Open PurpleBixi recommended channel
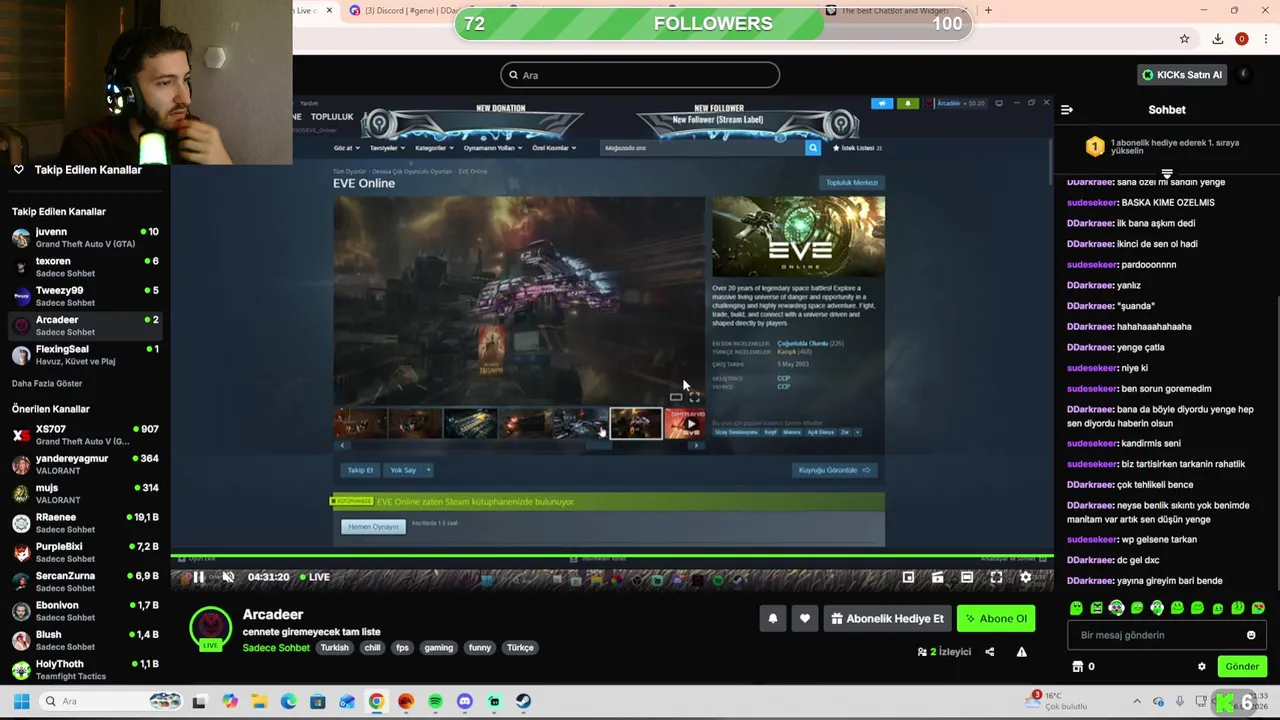 tap(85, 552)
